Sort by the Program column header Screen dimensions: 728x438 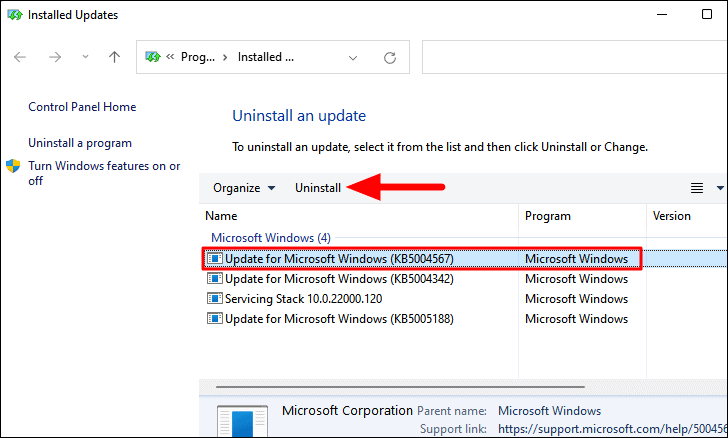(x=547, y=216)
